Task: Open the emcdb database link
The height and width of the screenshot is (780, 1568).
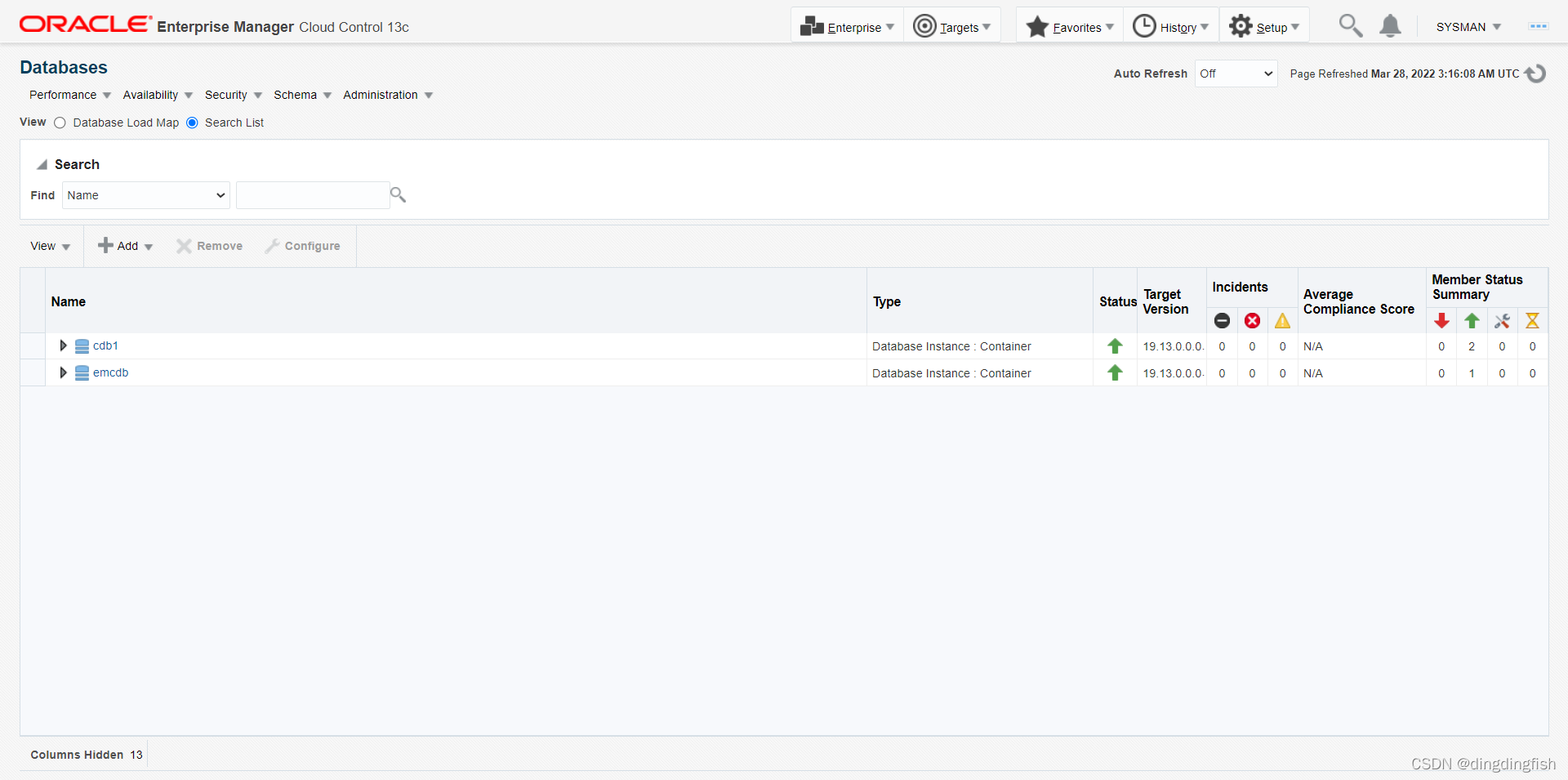Action: pyautogui.click(x=110, y=372)
